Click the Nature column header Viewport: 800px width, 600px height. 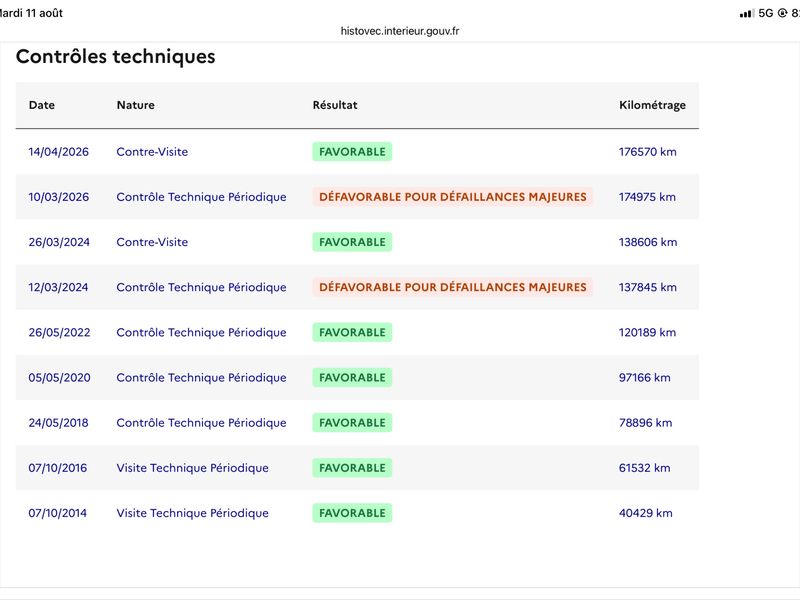(136, 105)
